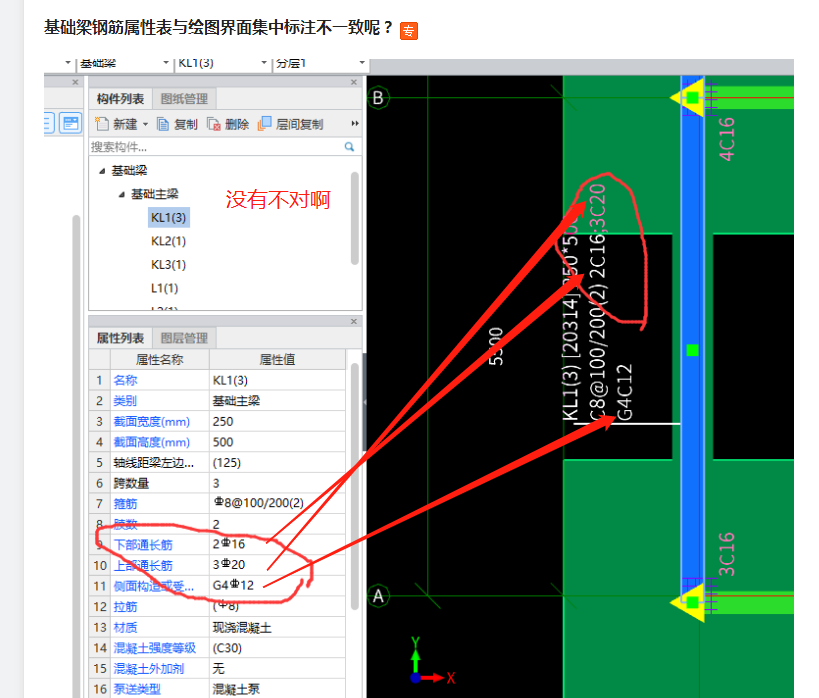Click the orange 专 badge beside the title
The width and height of the screenshot is (819, 698).
pos(409,31)
